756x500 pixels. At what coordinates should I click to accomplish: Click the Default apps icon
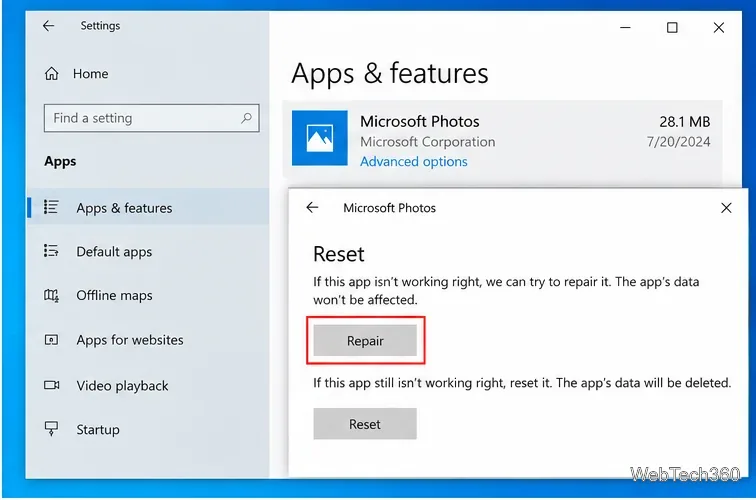pos(51,251)
